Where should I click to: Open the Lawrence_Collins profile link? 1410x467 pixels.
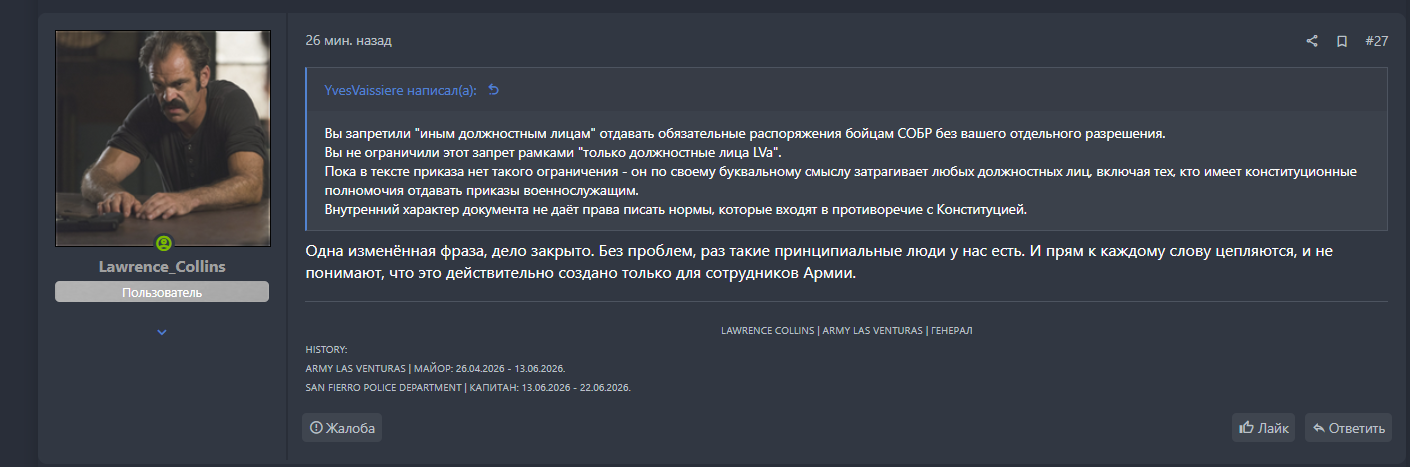(x=162, y=266)
